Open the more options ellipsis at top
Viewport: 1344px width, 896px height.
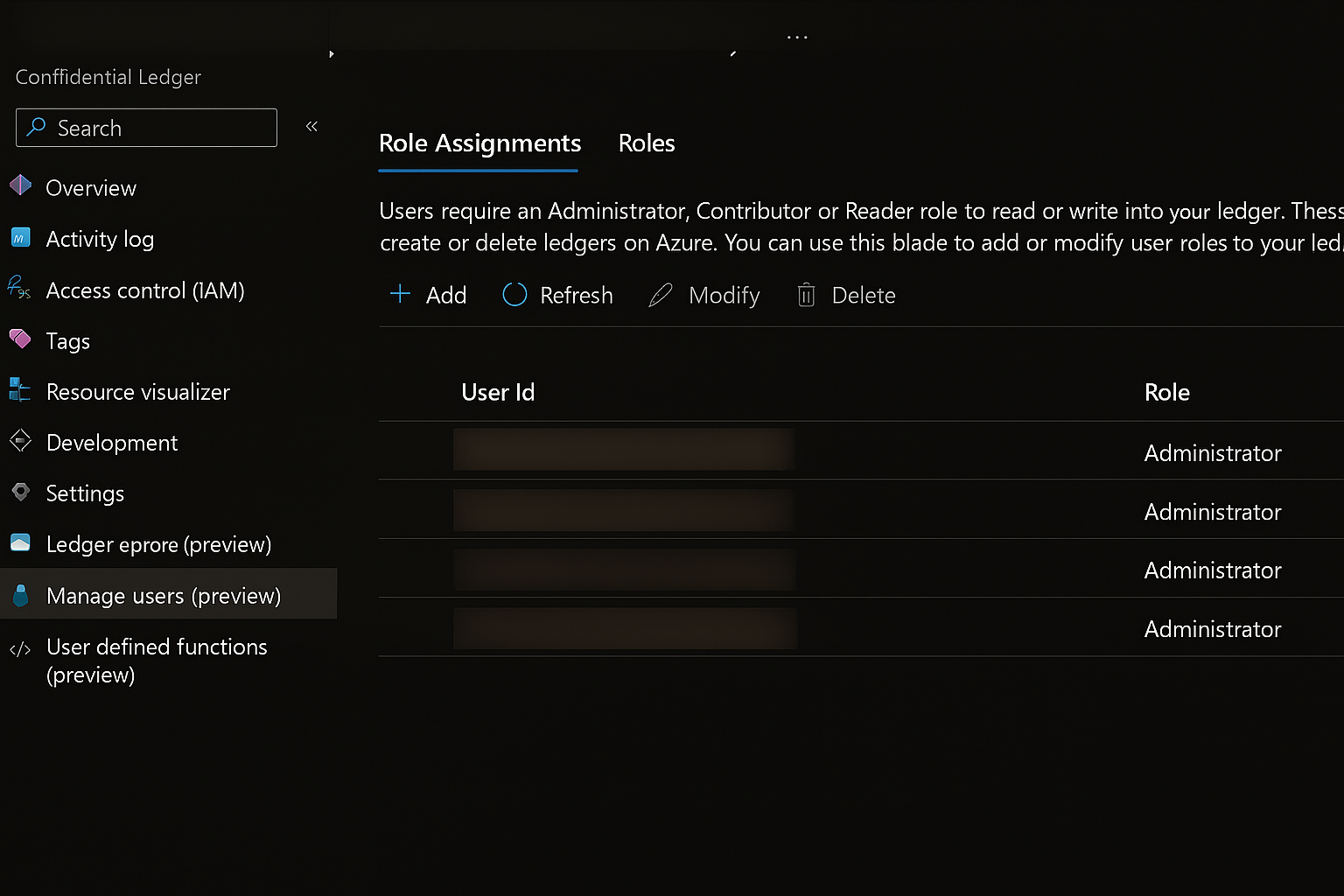point(797,38)
